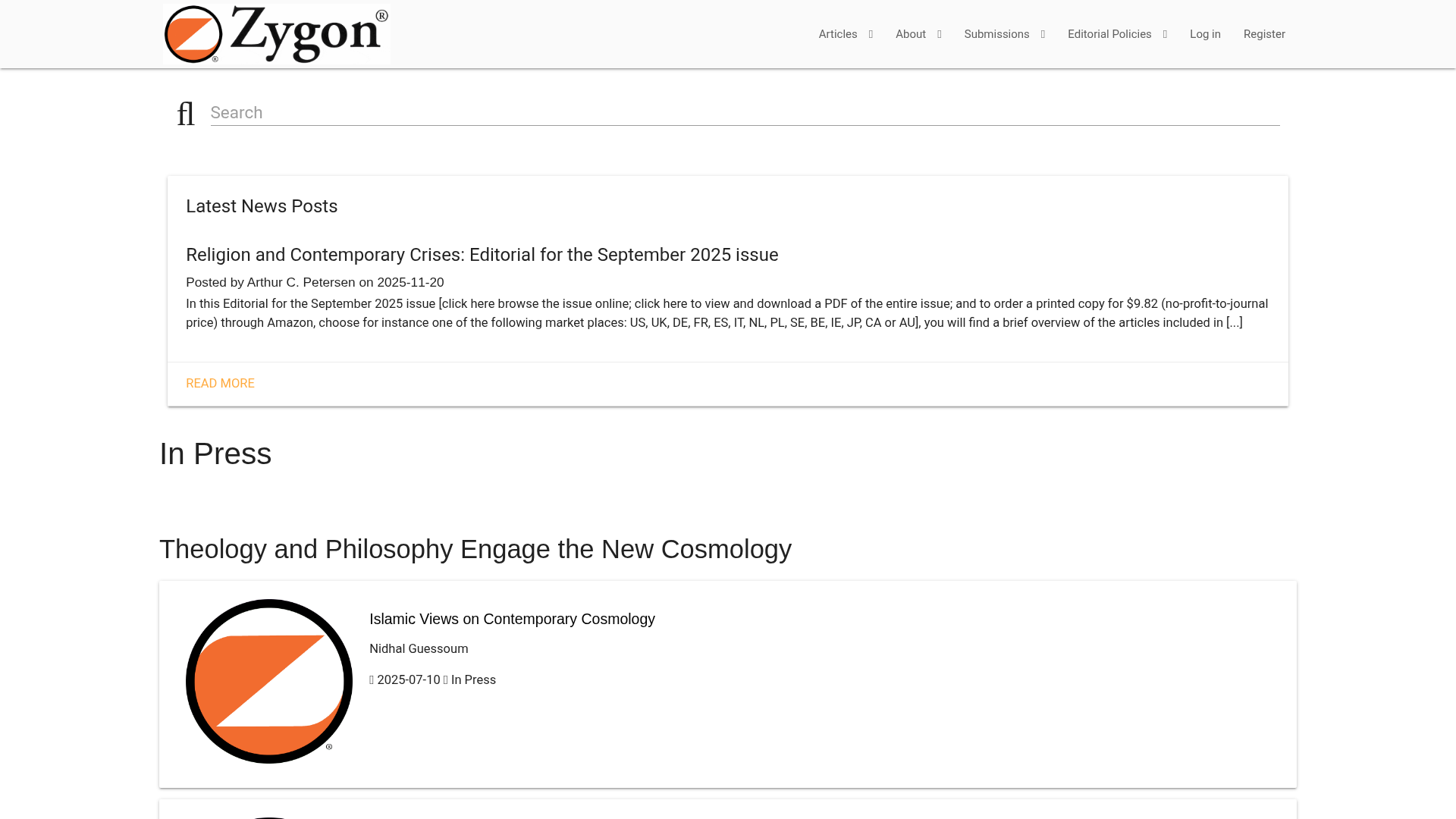The height and width of the screenshot is (819, 1456).
Task: Click the orange Zygon cover icon for the Guessoum article
Action: pos(268,680)
